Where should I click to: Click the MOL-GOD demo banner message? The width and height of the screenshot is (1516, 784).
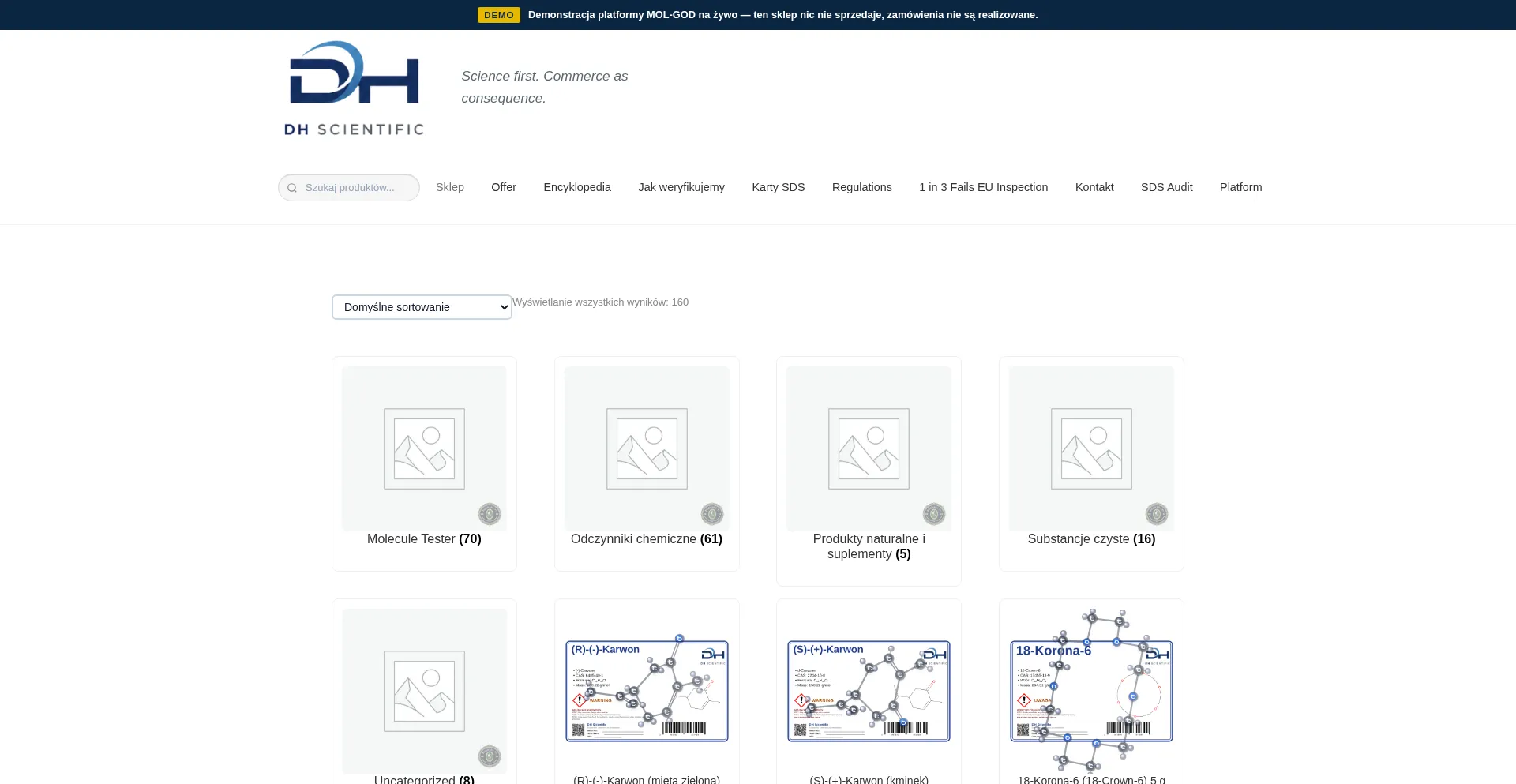pyautogui.click(x=782, y=15)
